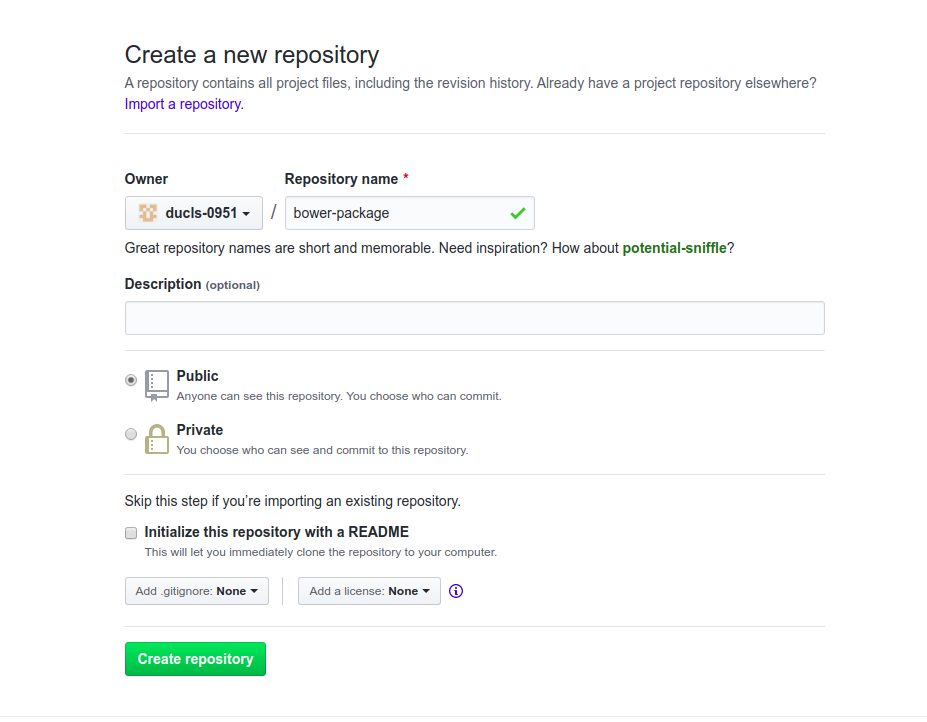927x722 pixels.
Task: Click the Private padlock icon
Action: click(x=156, y=439)
